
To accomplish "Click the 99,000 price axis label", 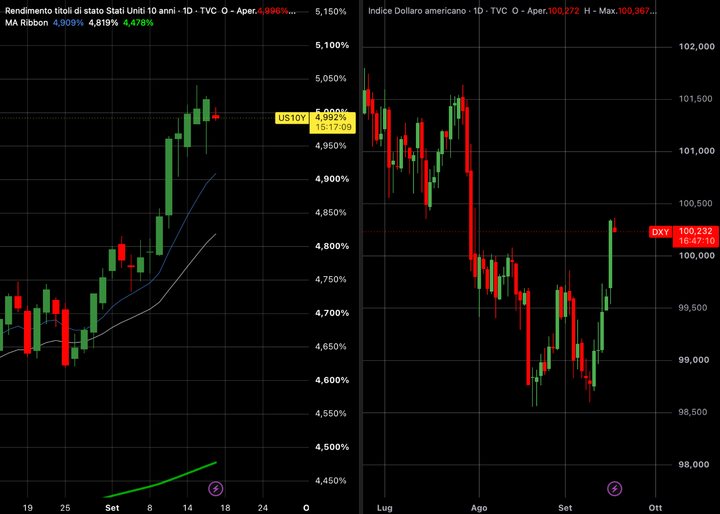I will tap(696, 360).
